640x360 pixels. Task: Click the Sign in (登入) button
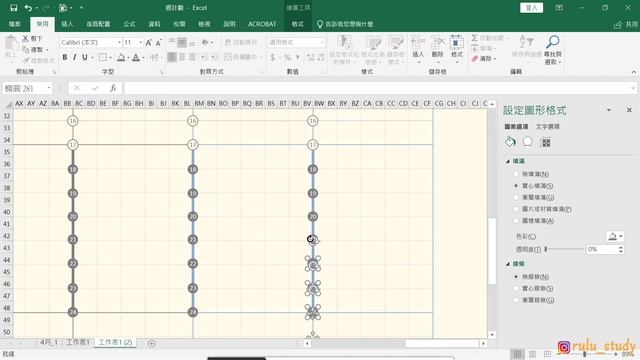pos(531,8)
